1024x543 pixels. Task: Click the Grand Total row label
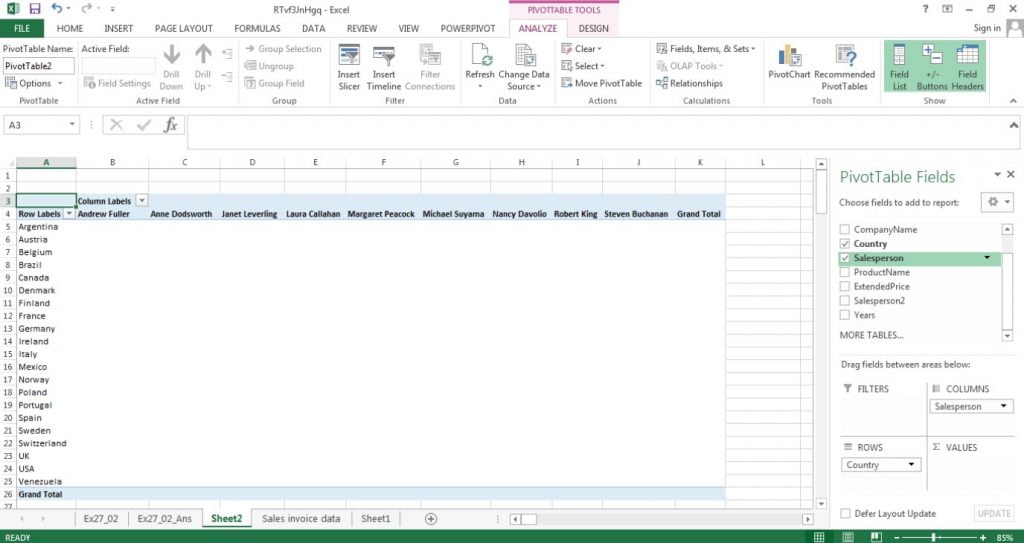coord(46,495)
